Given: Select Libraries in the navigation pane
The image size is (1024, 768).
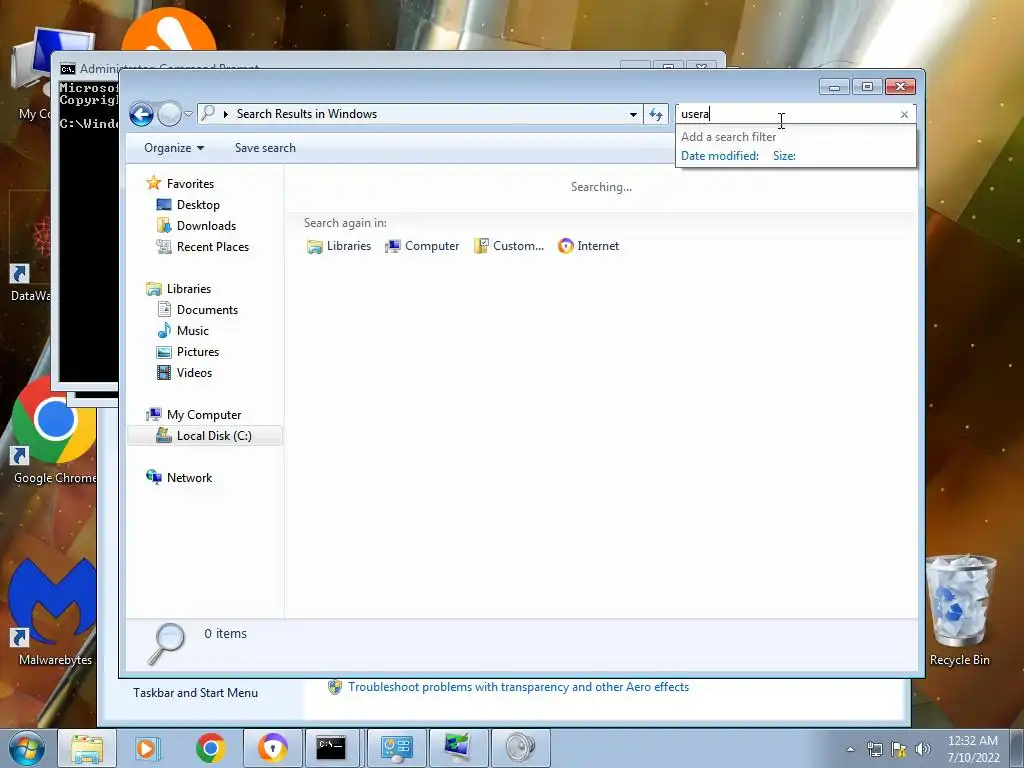Looking at the screenshot, I should click(188, 289).
